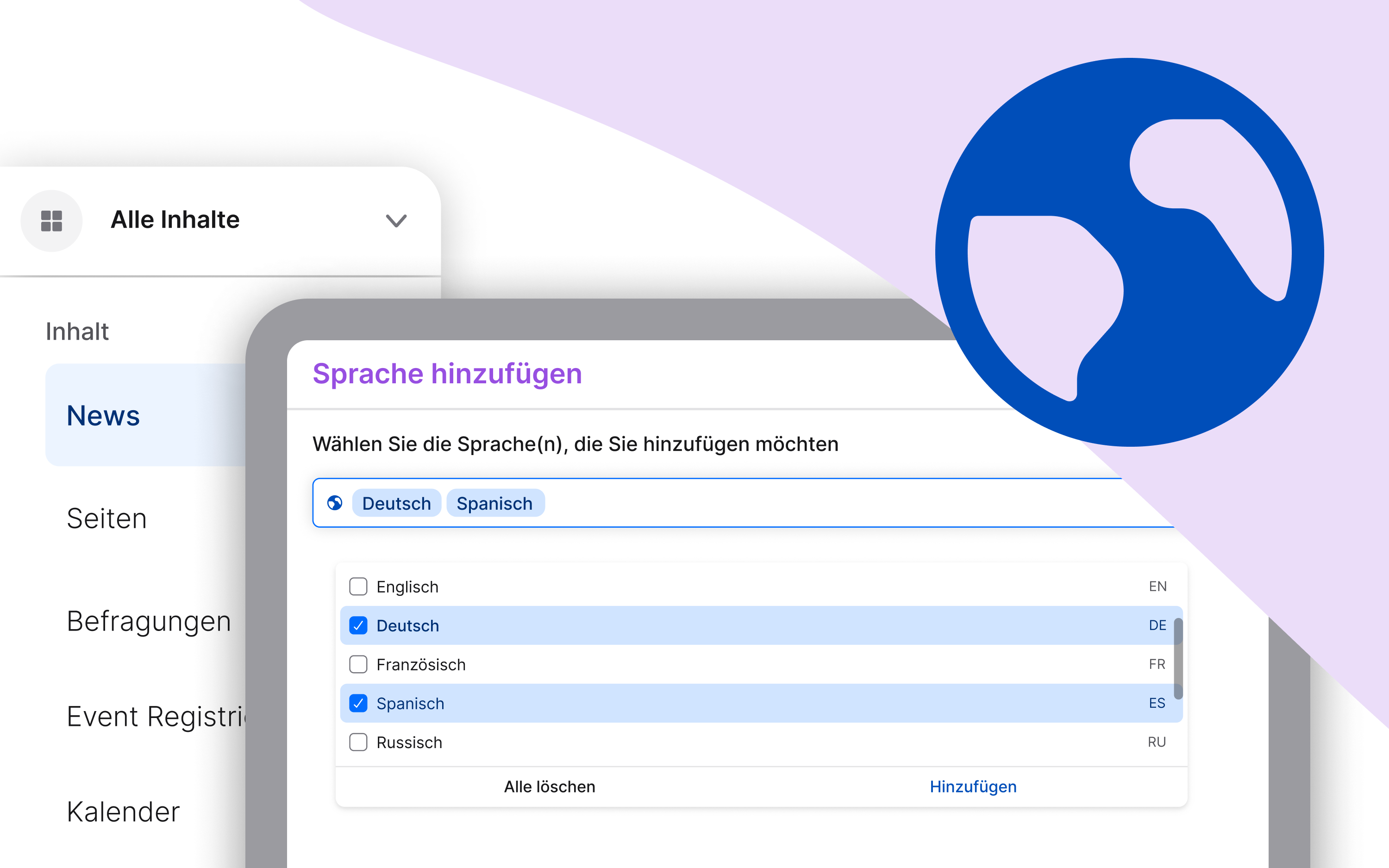Open Event Registrierung sidebar entry
Screen dimensions: 1389x868
pos(156,717)
